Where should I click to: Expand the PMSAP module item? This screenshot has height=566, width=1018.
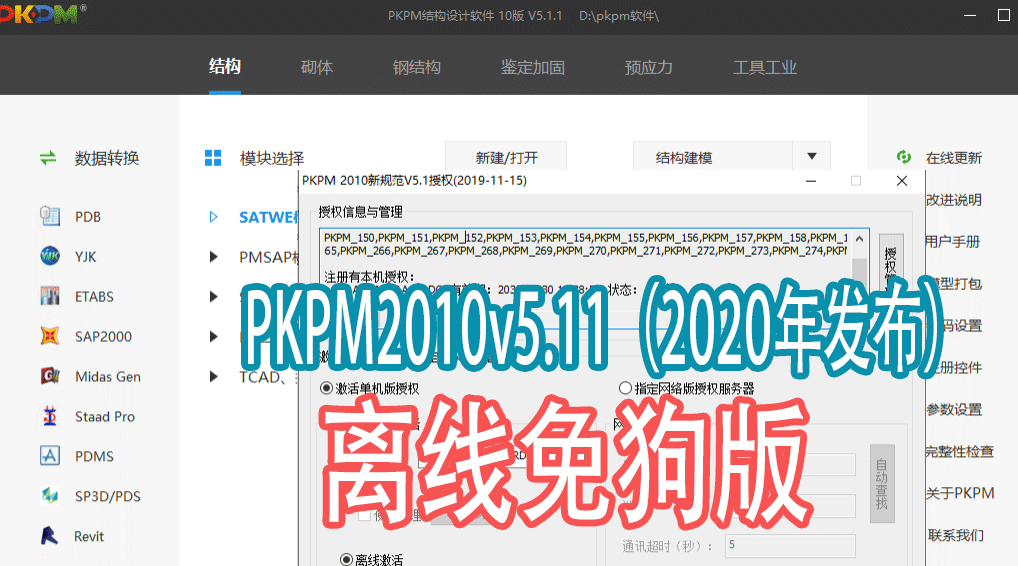[214, 257]
